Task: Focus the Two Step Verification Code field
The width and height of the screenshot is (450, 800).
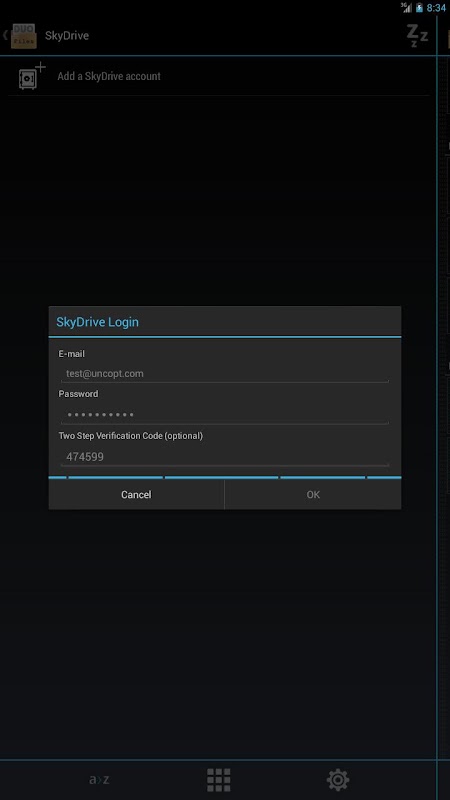Action: point(224,457)
